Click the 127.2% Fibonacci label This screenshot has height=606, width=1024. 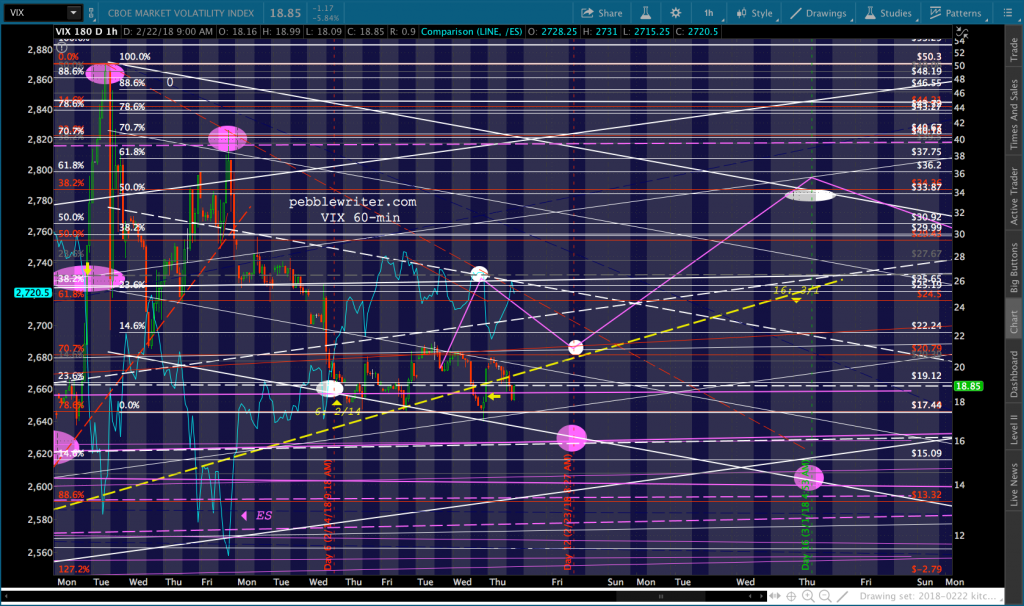(73, 569)
